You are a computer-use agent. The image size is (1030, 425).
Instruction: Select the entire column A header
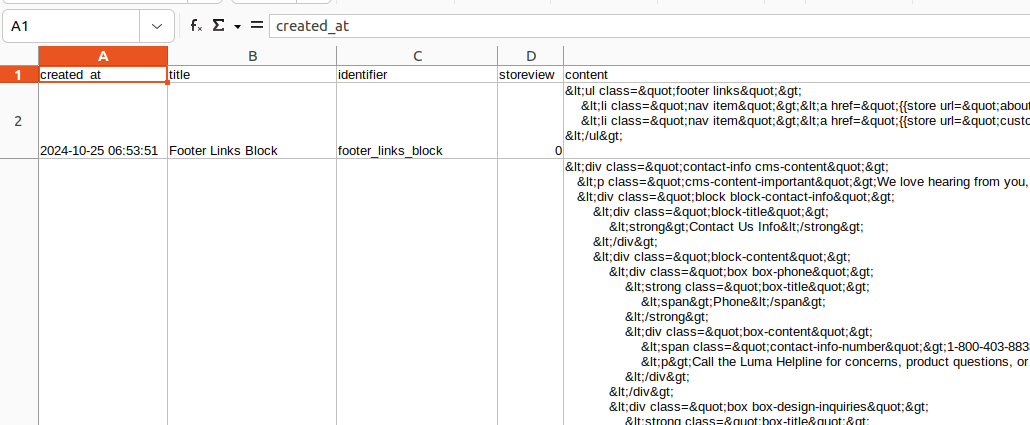pyautogui.click(x=103, y=56)
